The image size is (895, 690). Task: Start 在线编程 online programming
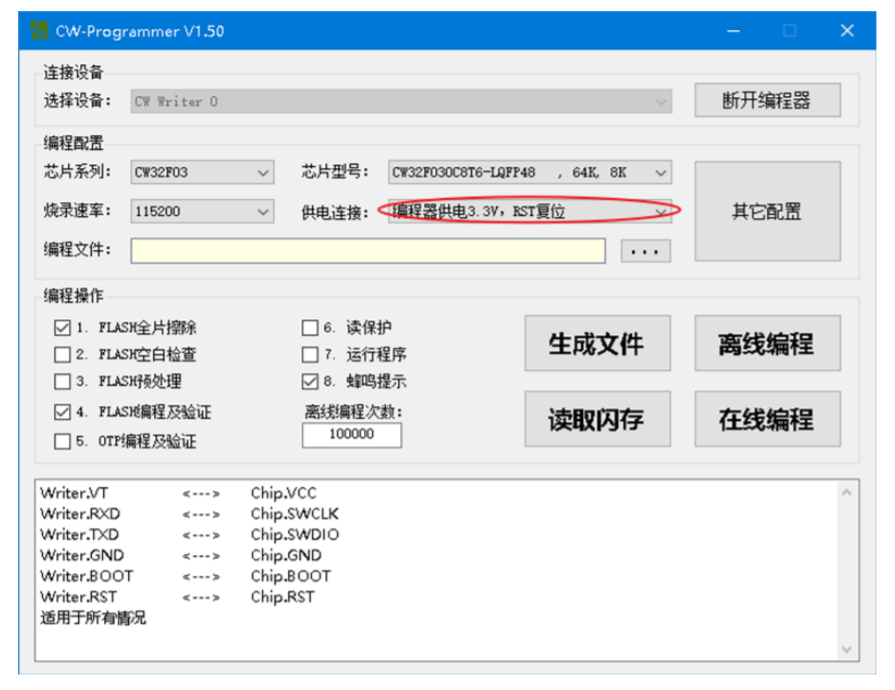click(767, 419)
